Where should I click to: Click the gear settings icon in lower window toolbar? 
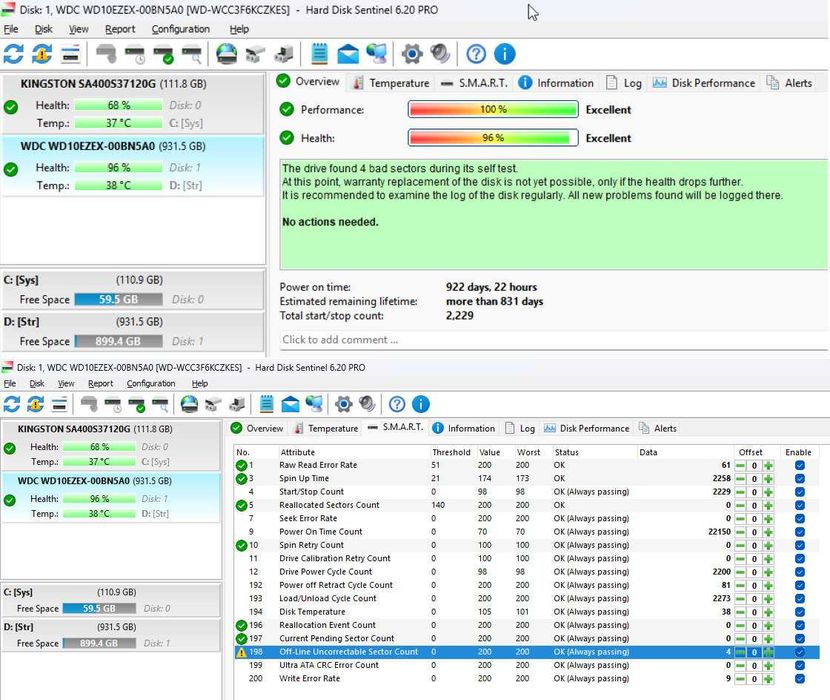pos(343,404)
